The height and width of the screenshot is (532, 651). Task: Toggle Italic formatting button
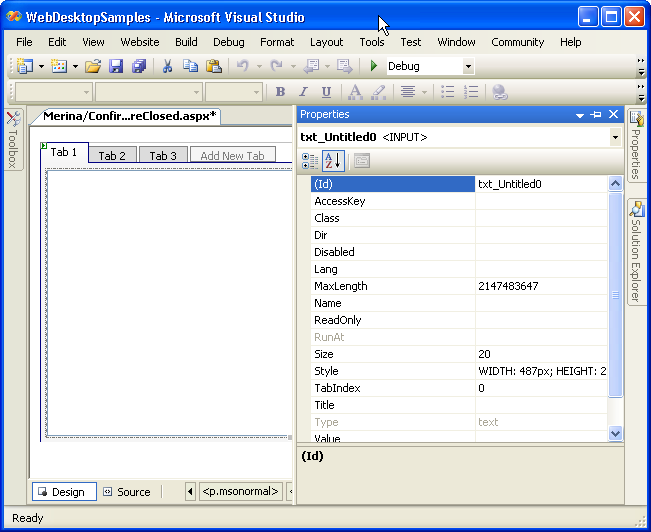(303, 92)
